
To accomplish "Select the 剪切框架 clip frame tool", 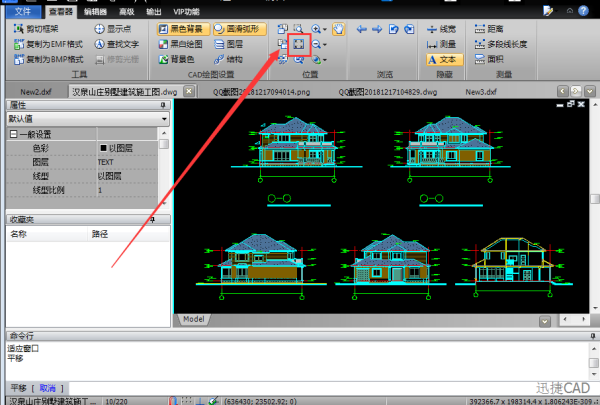I will (36, 29).
